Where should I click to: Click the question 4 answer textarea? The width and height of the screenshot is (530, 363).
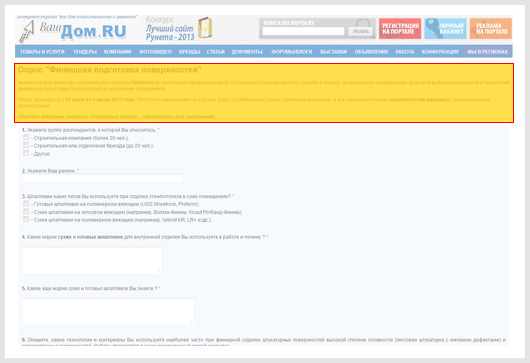click(x=92, y=260)
